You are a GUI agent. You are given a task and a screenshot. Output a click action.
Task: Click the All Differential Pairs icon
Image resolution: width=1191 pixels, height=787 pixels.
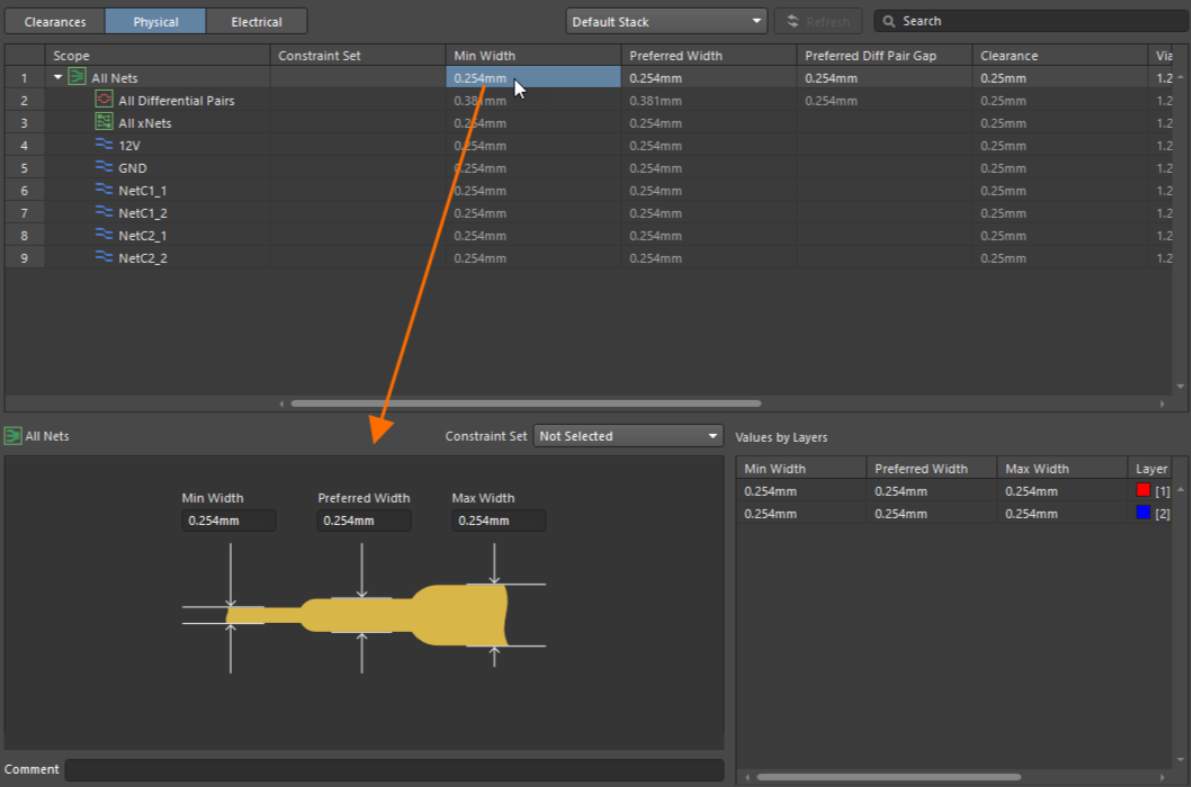click(104, 100)
